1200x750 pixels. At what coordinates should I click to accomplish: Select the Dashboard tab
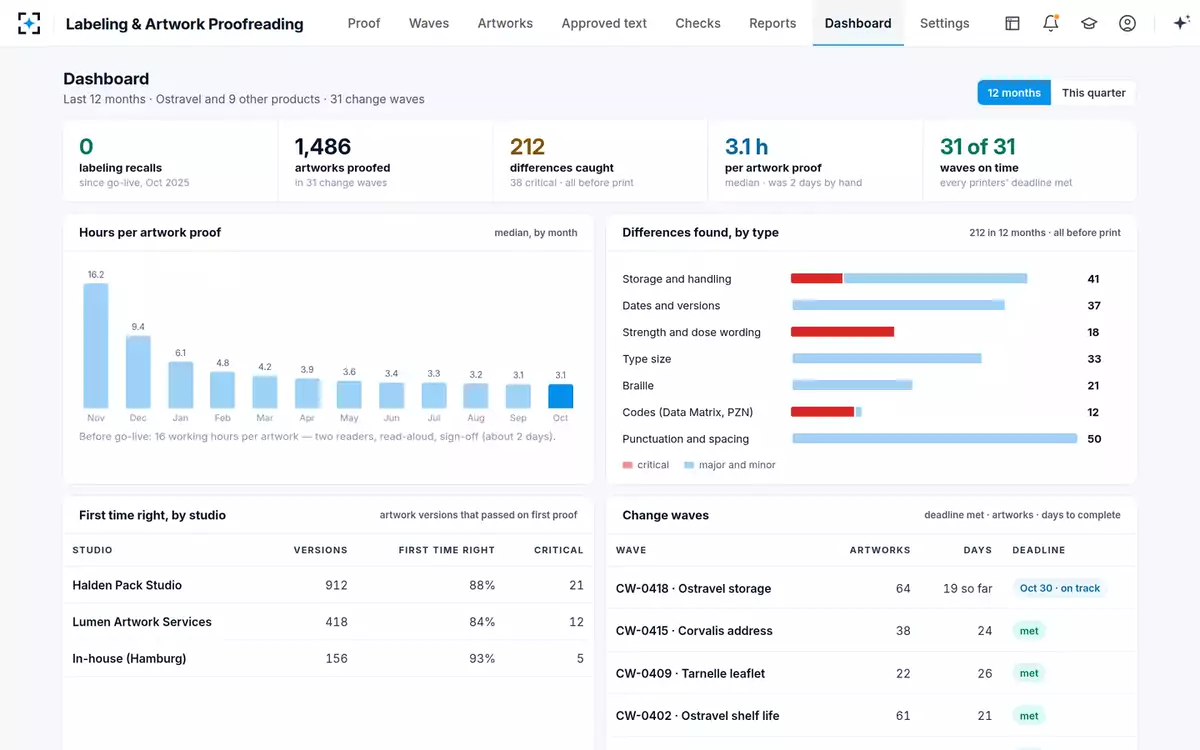(x=858, y=23)
